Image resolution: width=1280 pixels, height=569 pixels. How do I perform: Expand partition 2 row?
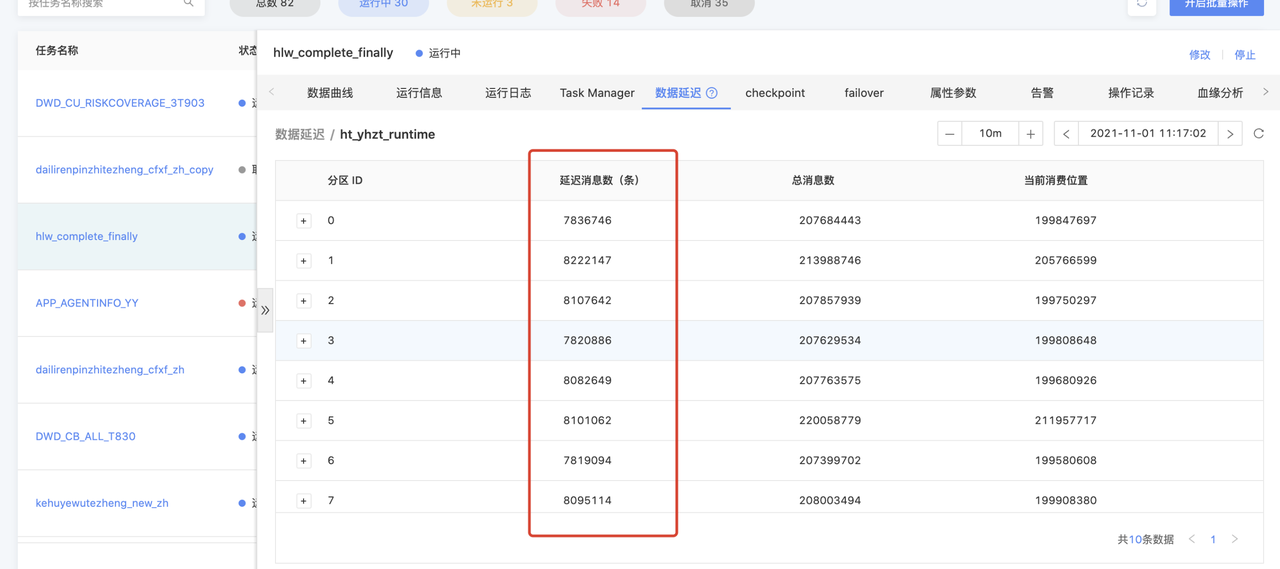click(304, 301)
